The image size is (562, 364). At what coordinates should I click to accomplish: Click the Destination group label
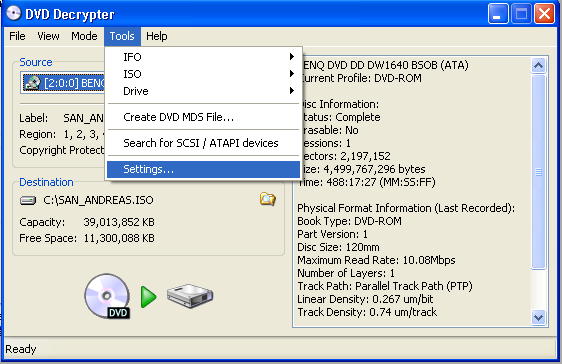[46, 182]
